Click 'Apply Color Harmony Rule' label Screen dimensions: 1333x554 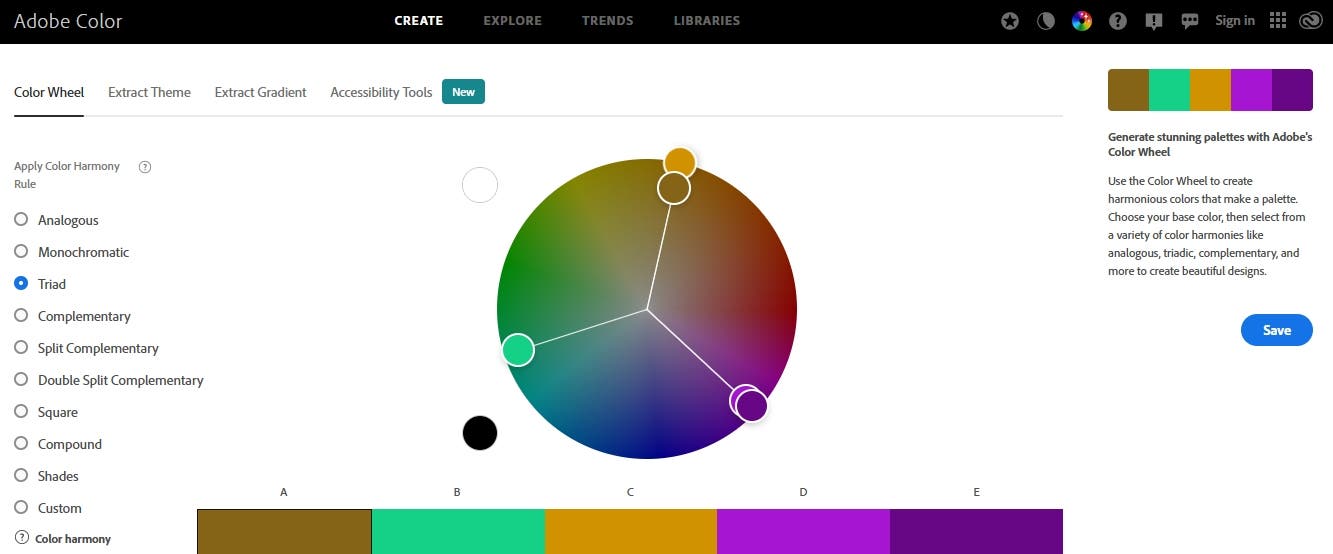(67, 175)
